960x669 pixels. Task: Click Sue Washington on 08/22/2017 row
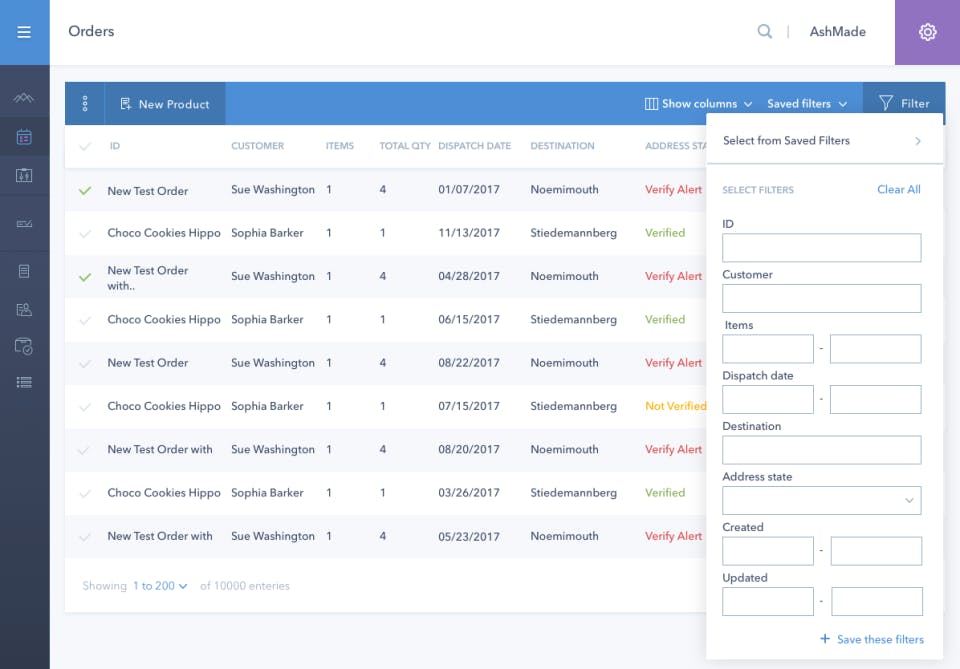(x=272, y=363)
